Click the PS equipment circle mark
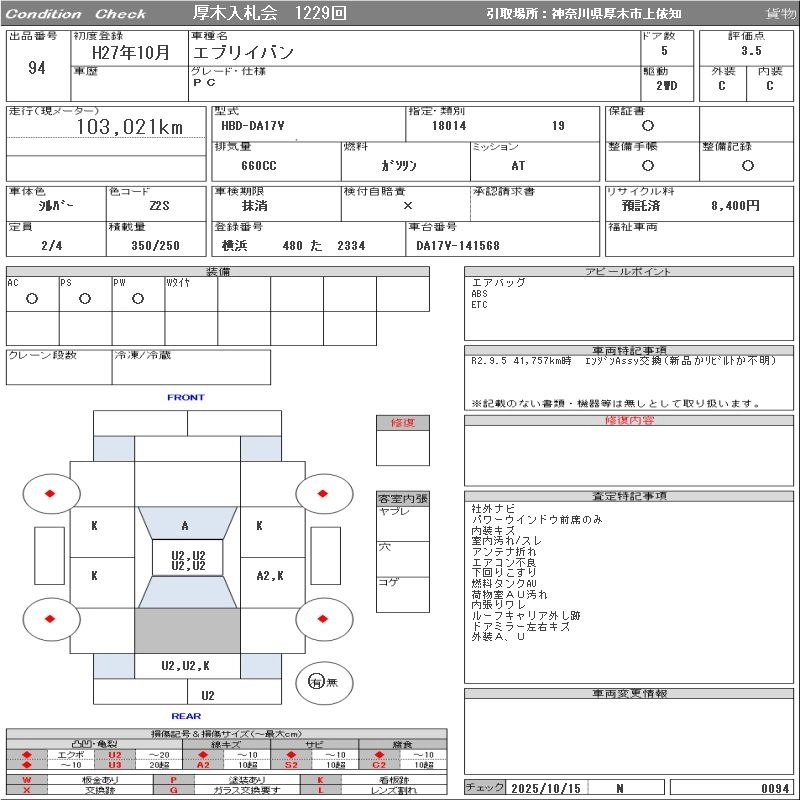The height and width of the screenshot is (800, 800). (85, 298)
